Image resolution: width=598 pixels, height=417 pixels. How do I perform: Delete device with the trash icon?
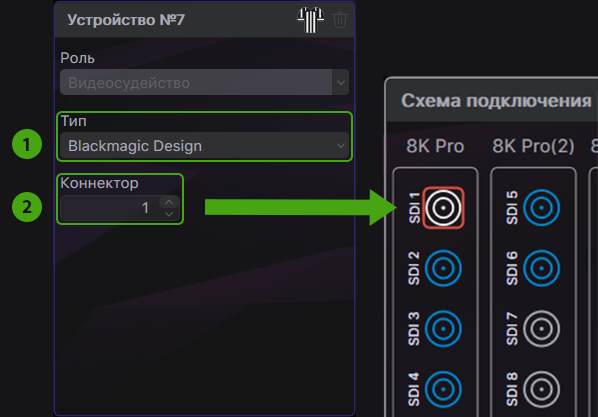(339, 20)
